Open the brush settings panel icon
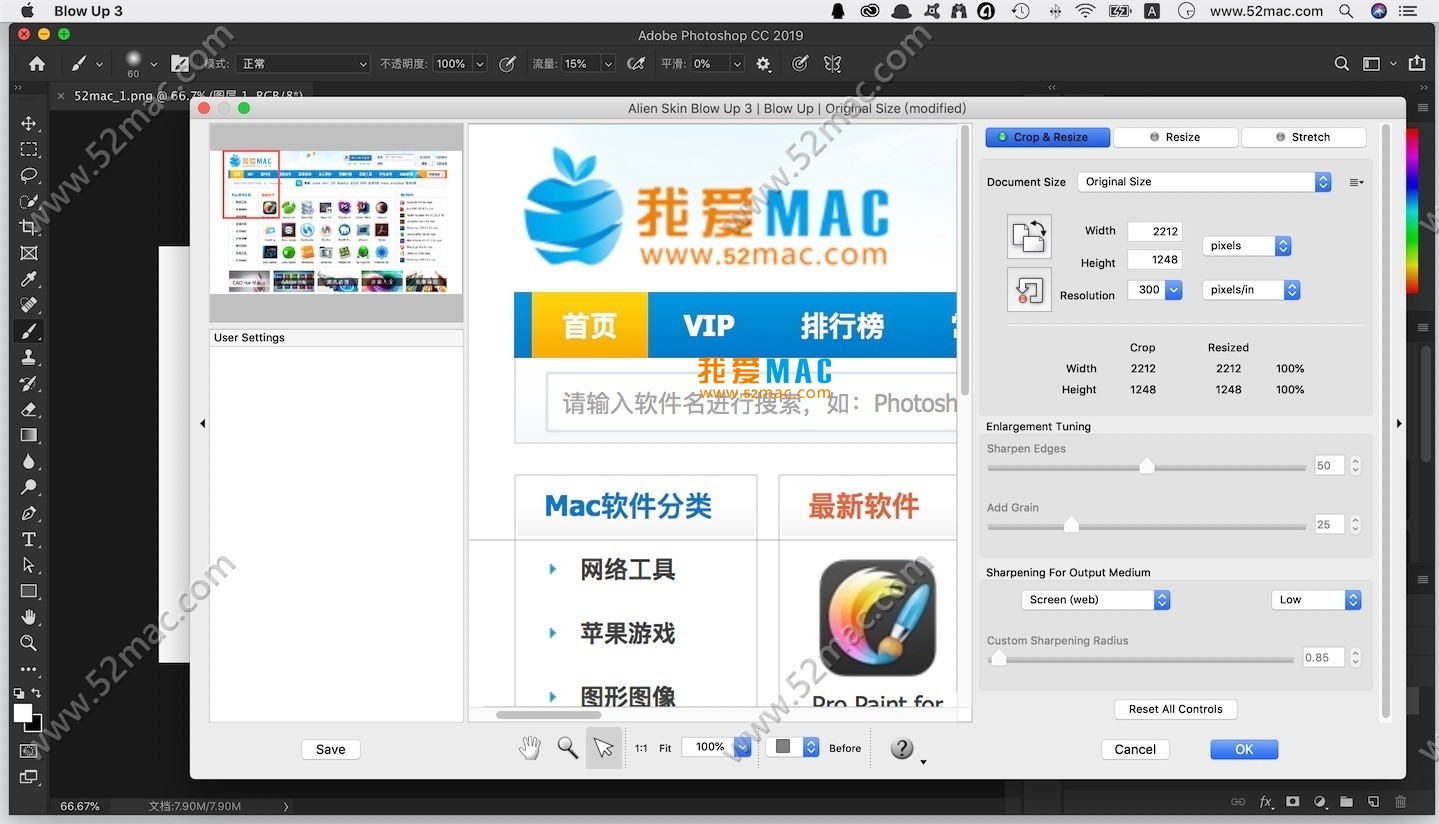Image resolution: width=1439 pixels, height=824 pixels. tap(180, 63)
